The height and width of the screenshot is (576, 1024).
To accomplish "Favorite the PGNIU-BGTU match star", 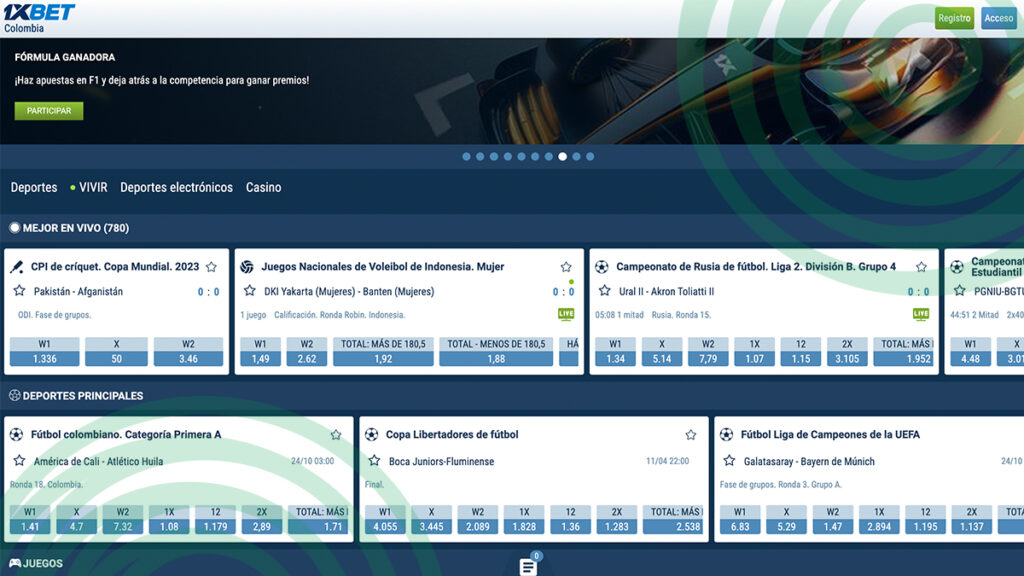I will click(x=959, y=291).
